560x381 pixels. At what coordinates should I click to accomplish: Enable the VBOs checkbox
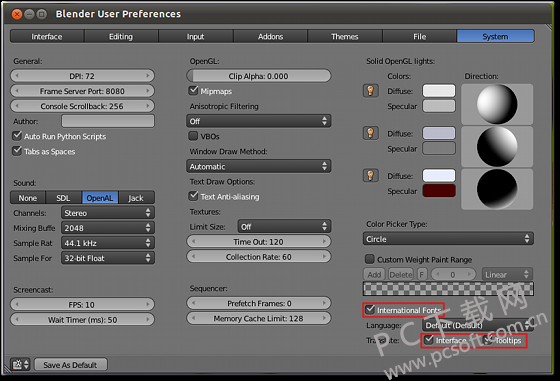click(193, 136)
